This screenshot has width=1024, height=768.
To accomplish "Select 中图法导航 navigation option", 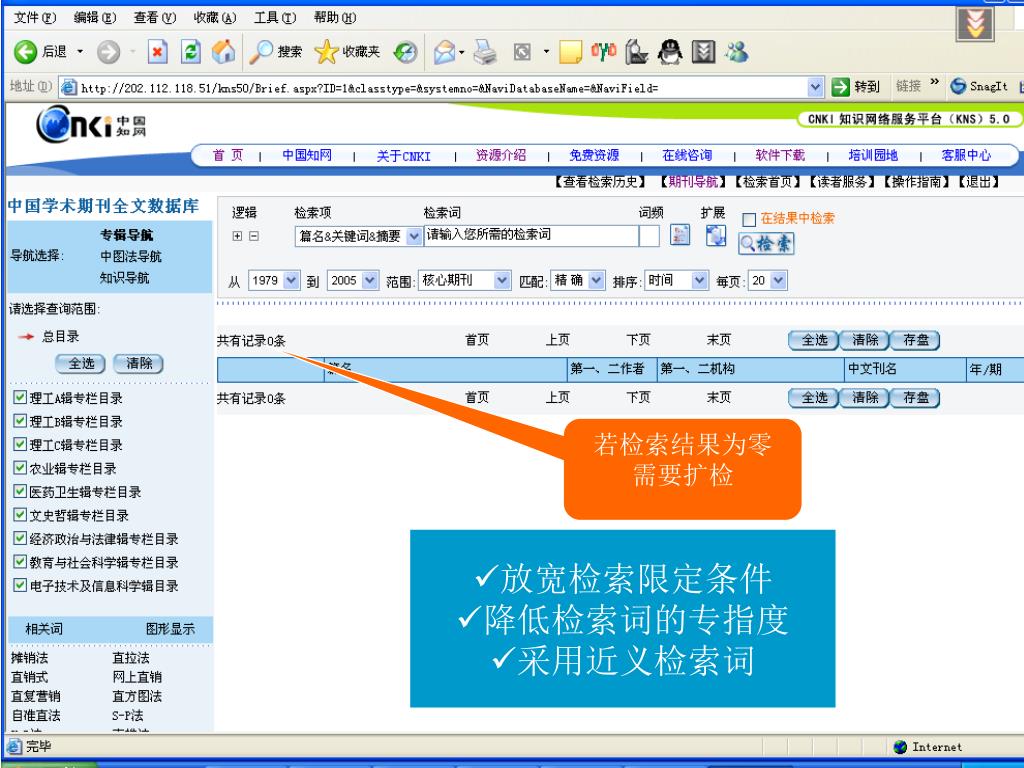I will coord(131,256).
